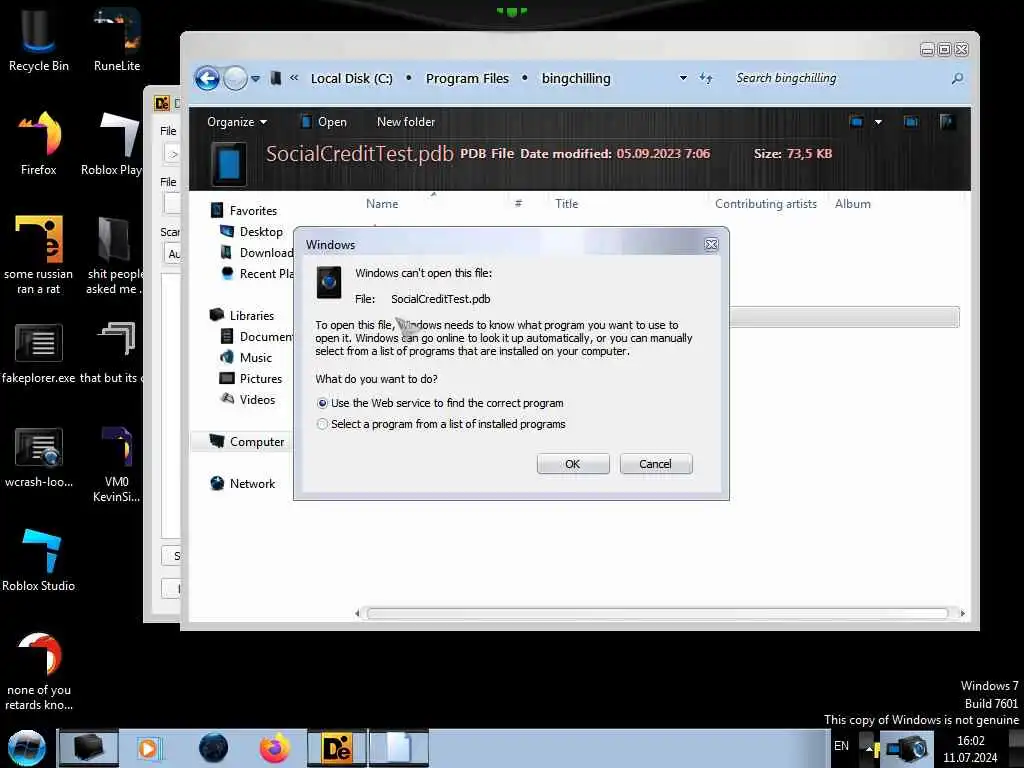Select the 'shit people asked me' folder icon
Screen dimensions: 1024x768
point(114,255)
